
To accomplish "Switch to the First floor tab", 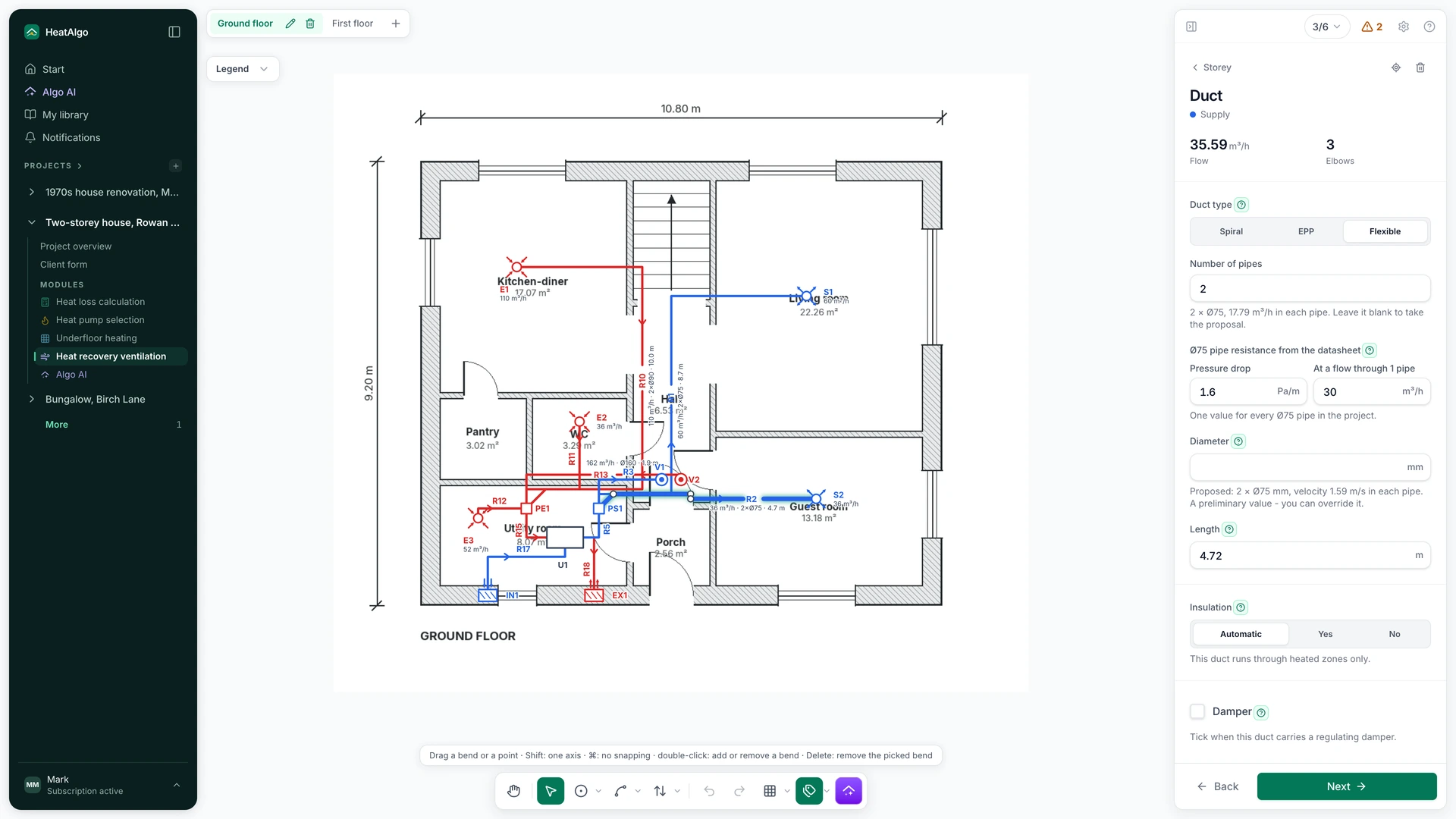I will click(x=353, y=24).
